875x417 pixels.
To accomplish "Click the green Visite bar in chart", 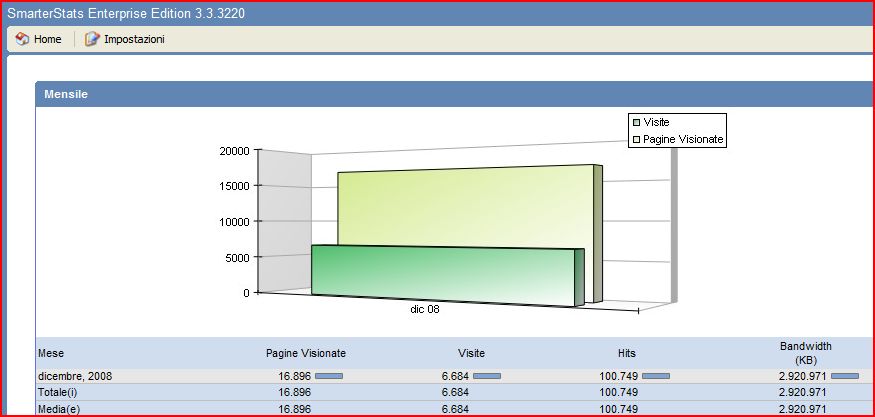I will coord(446,275).
